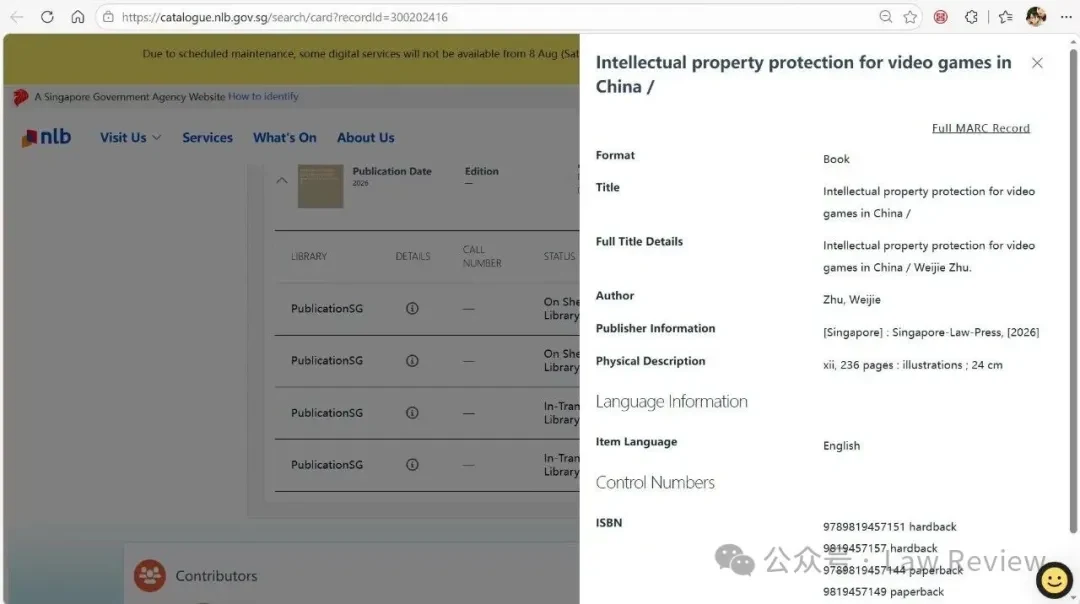Screen dimensions: 1080x604
Task: Click the Control Numbers heading
Action: 655,483
